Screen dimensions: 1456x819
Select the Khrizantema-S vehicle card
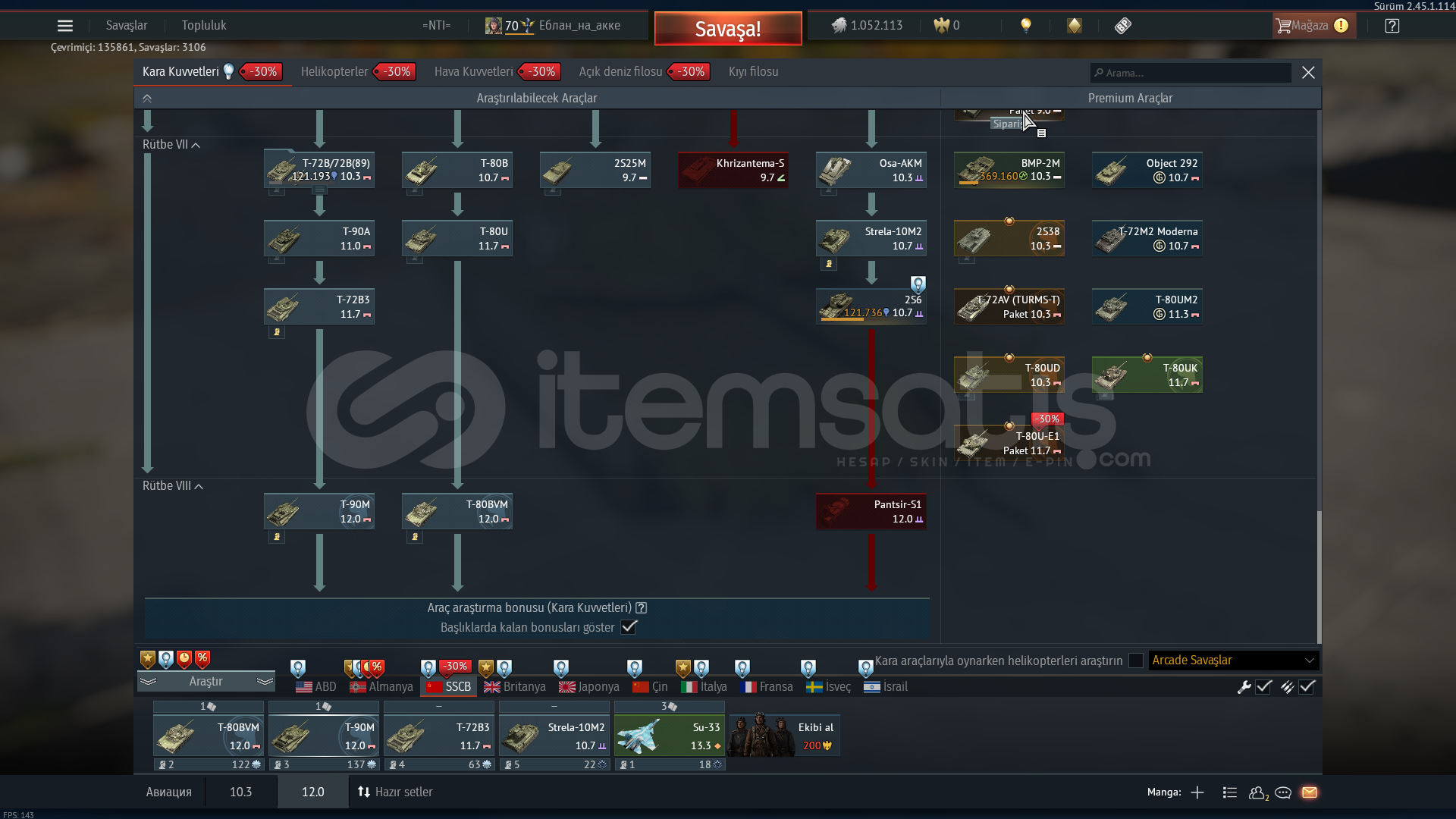733,171
